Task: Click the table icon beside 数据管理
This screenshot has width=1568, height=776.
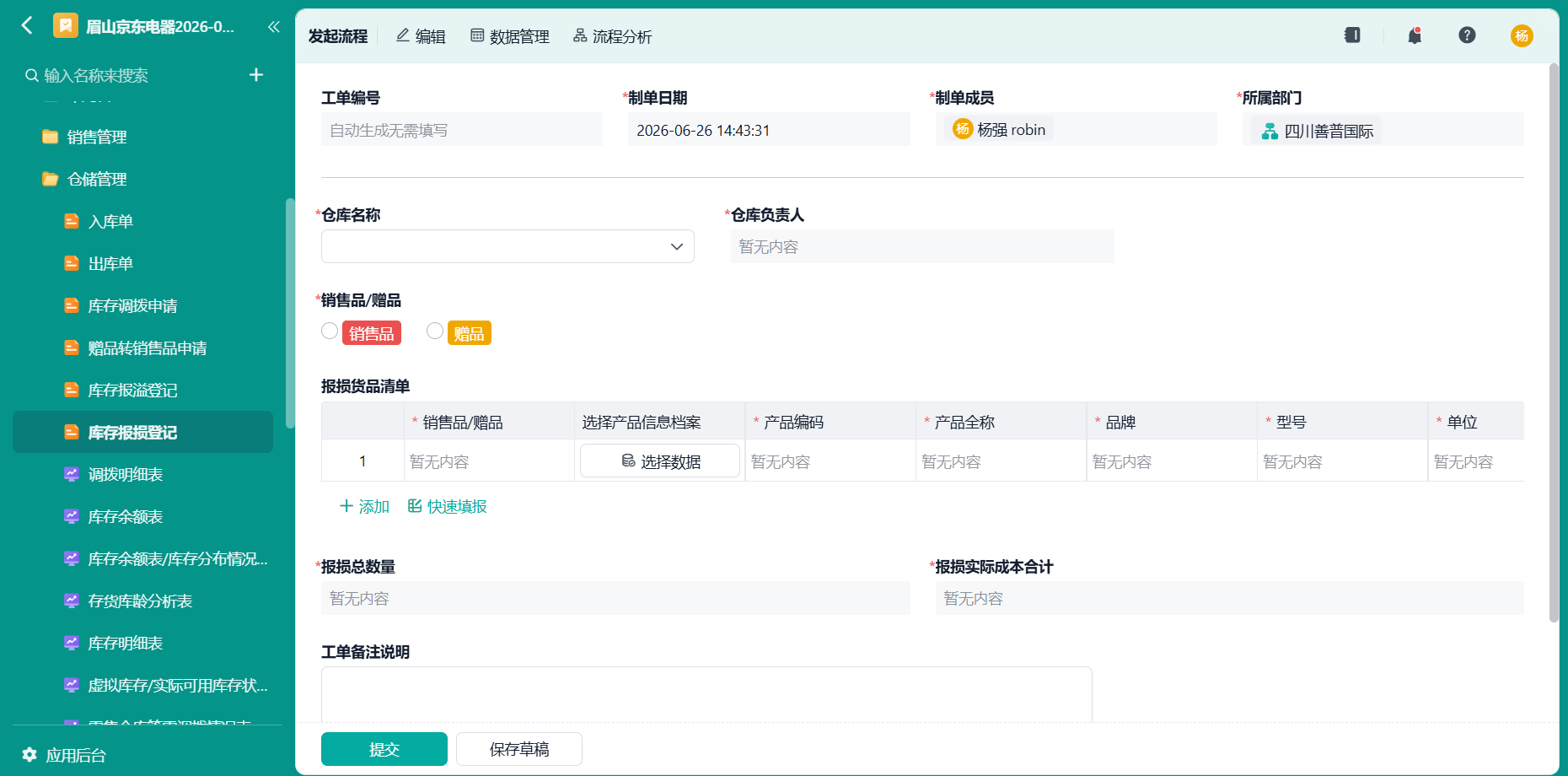Action: pyautogui.click(x=477, y=35)
